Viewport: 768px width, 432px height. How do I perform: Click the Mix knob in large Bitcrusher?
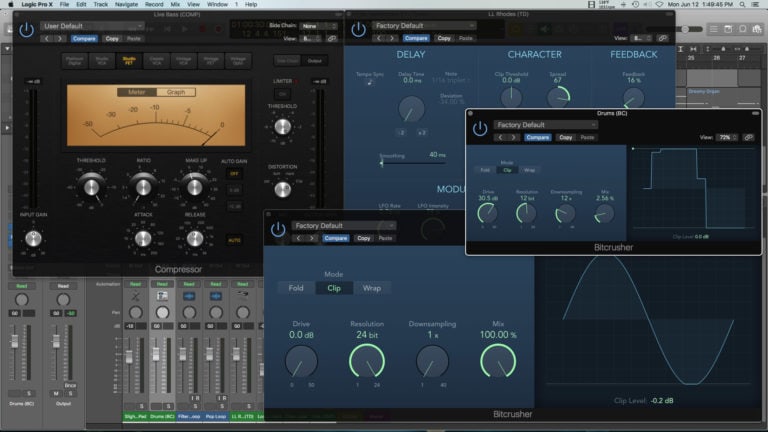(x=498, y=361)
